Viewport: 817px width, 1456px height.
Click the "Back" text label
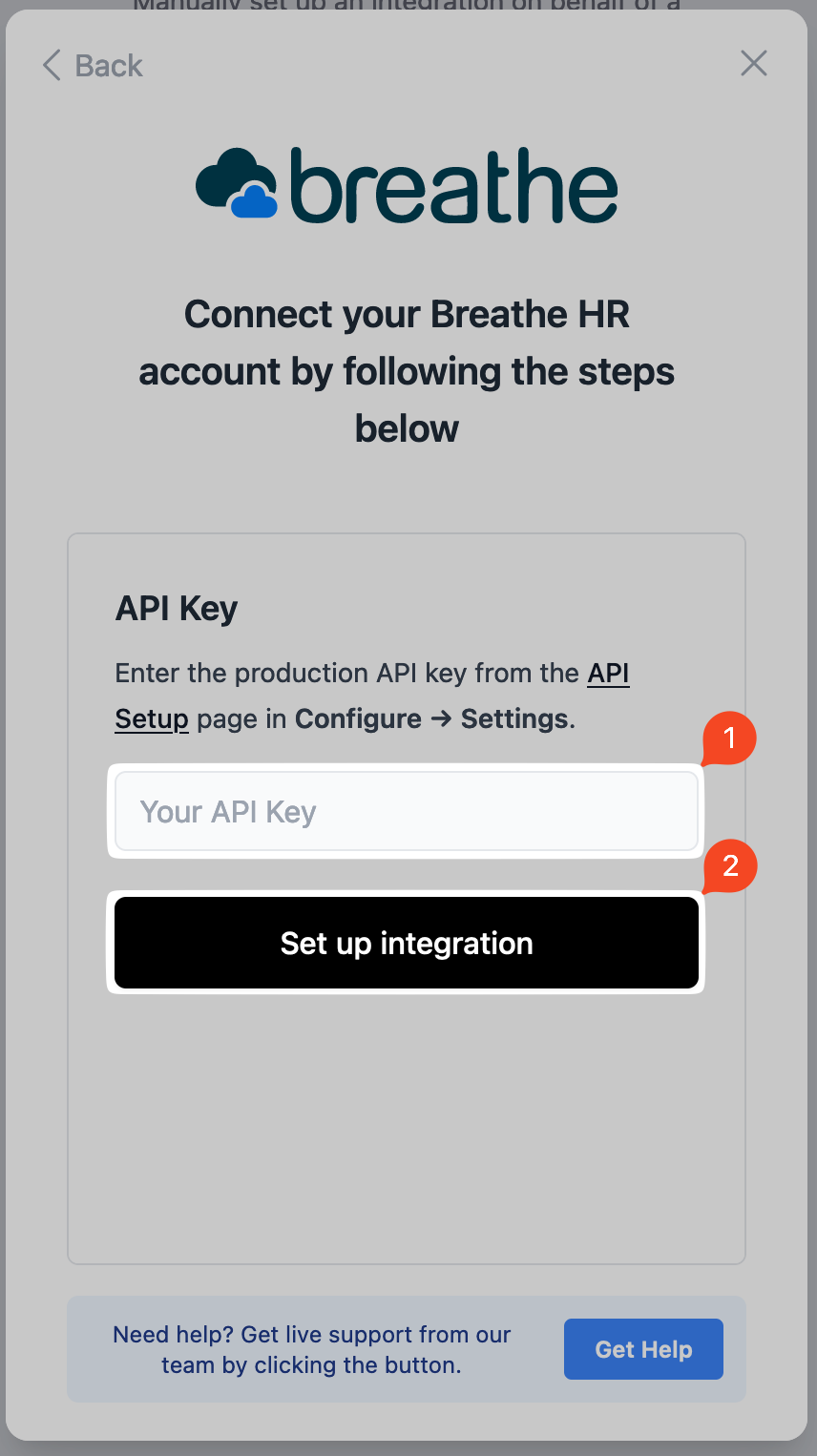coord(109,66)
